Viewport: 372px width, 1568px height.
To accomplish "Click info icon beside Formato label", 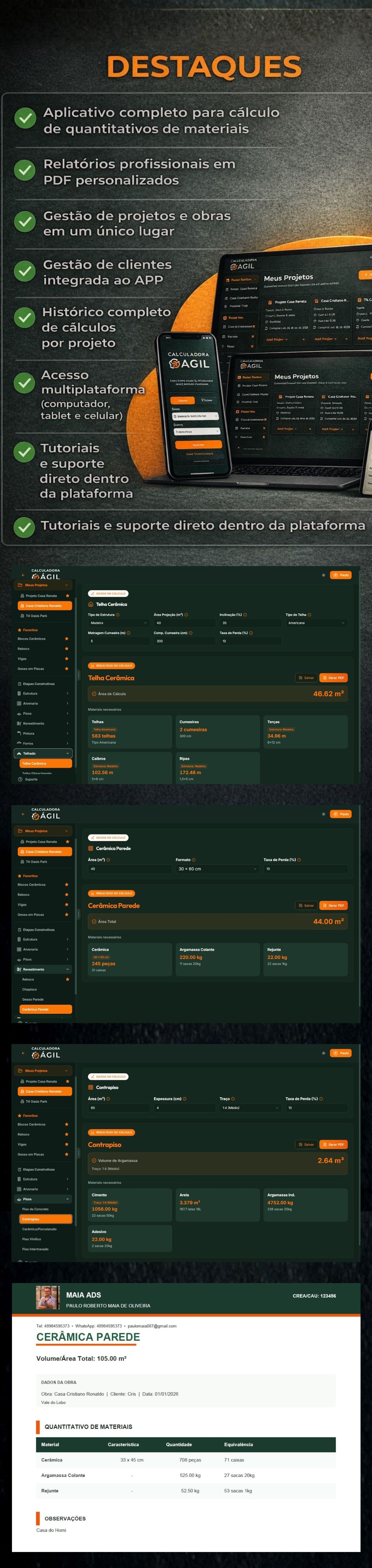I will (194, 860).
